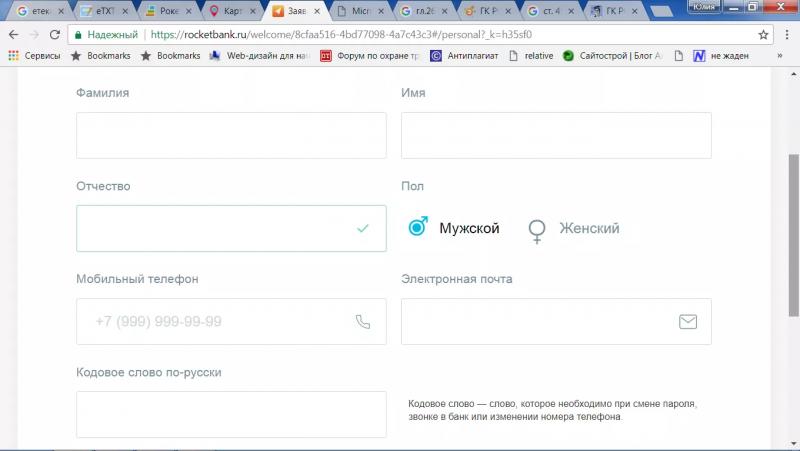Go forward using the browser forward arrow
This screenshot has width=800, height=451.
pyautogui.click(x=34, y=35)
